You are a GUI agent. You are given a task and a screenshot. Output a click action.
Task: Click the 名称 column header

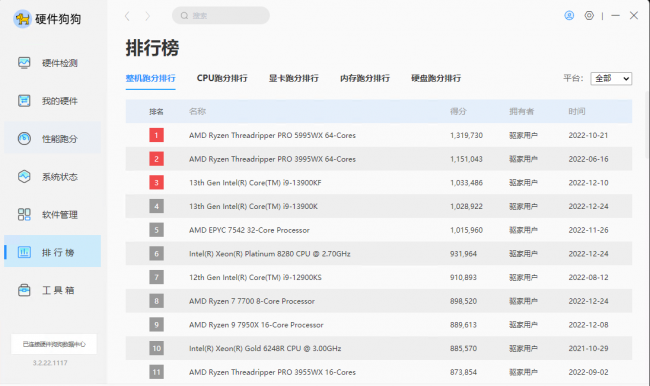point(197,111)
